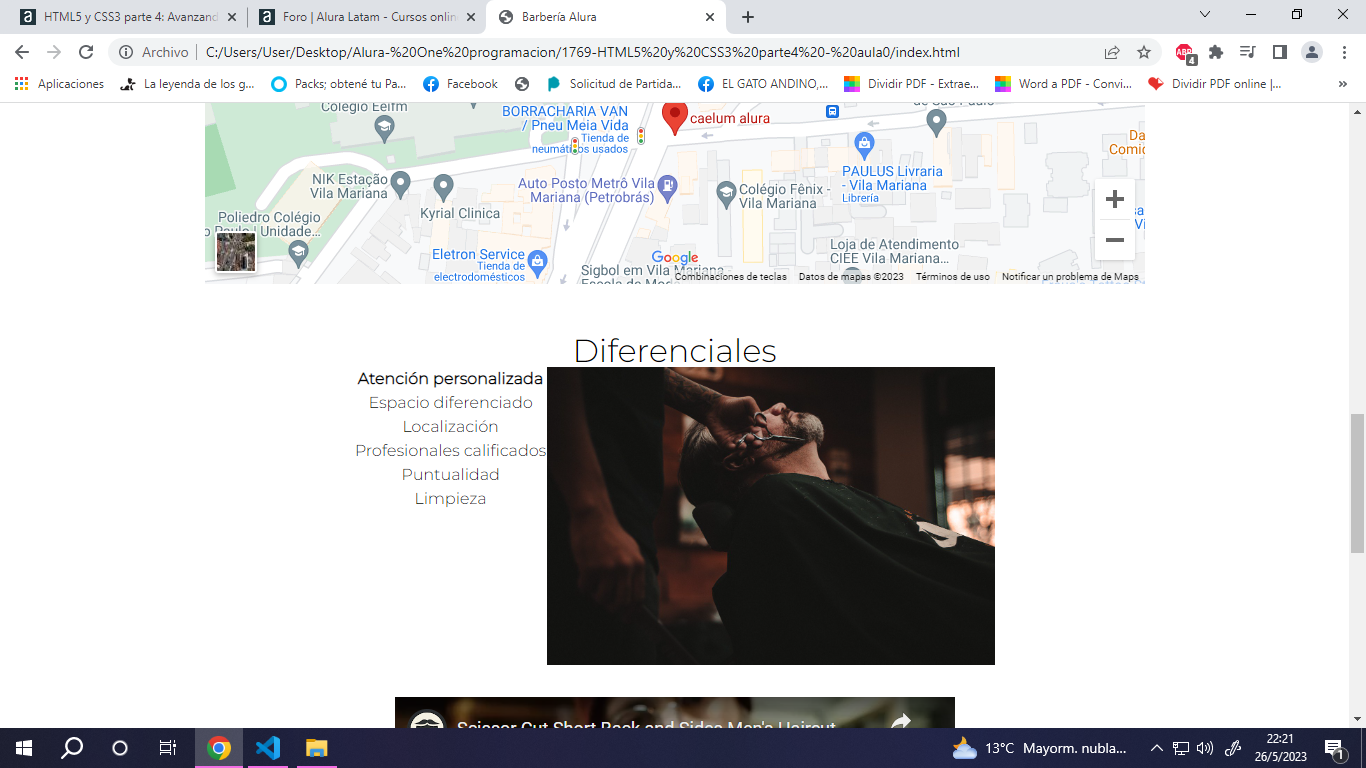Select the Espacio diferenciado item
1366x768 pixels.
coord(450,403)
